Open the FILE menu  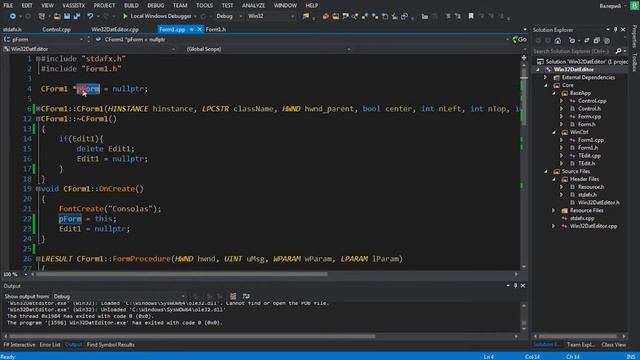tap(8, 5)
